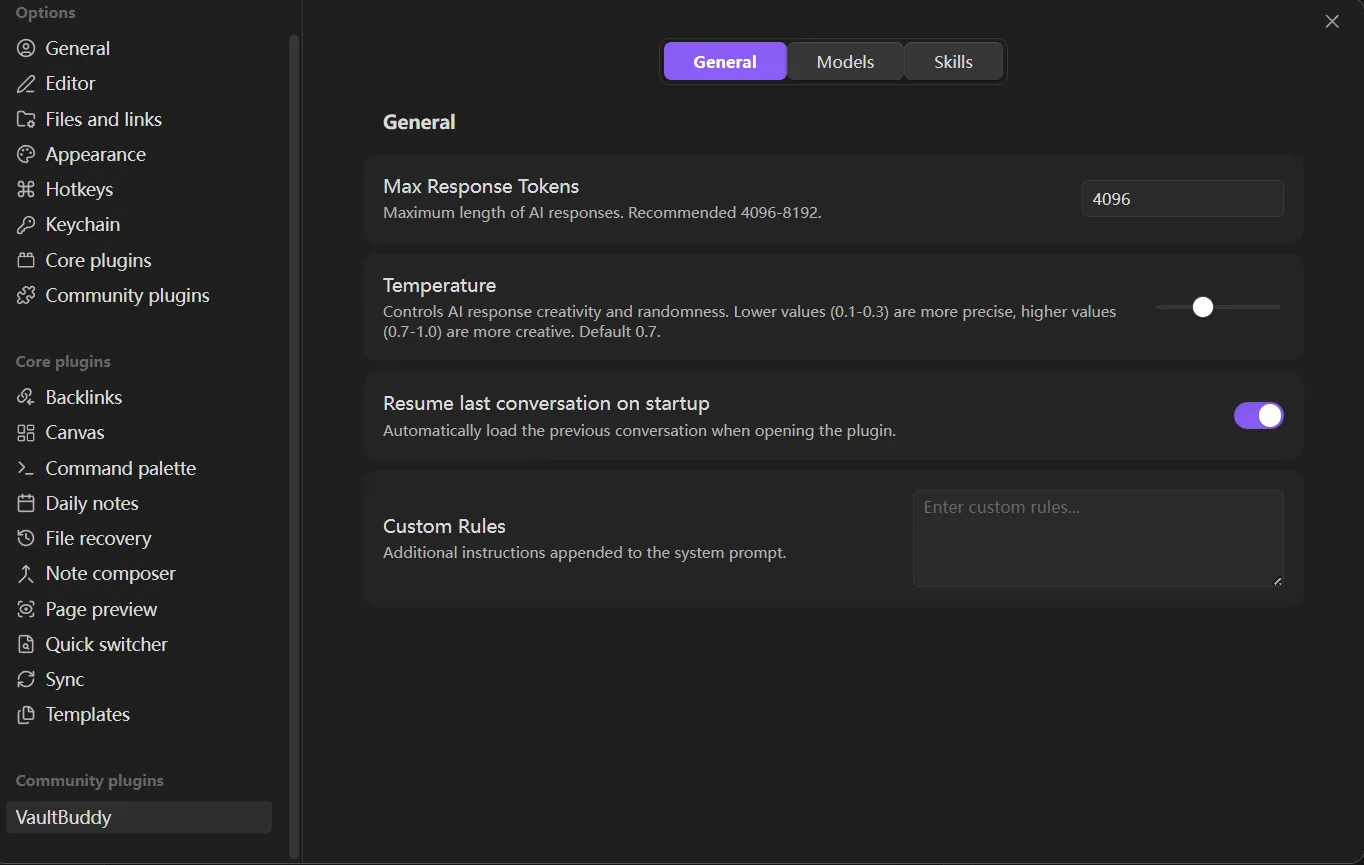1364x865 pixels.
Task: Click the Community plugins puzzle icon
Action: 26,295
